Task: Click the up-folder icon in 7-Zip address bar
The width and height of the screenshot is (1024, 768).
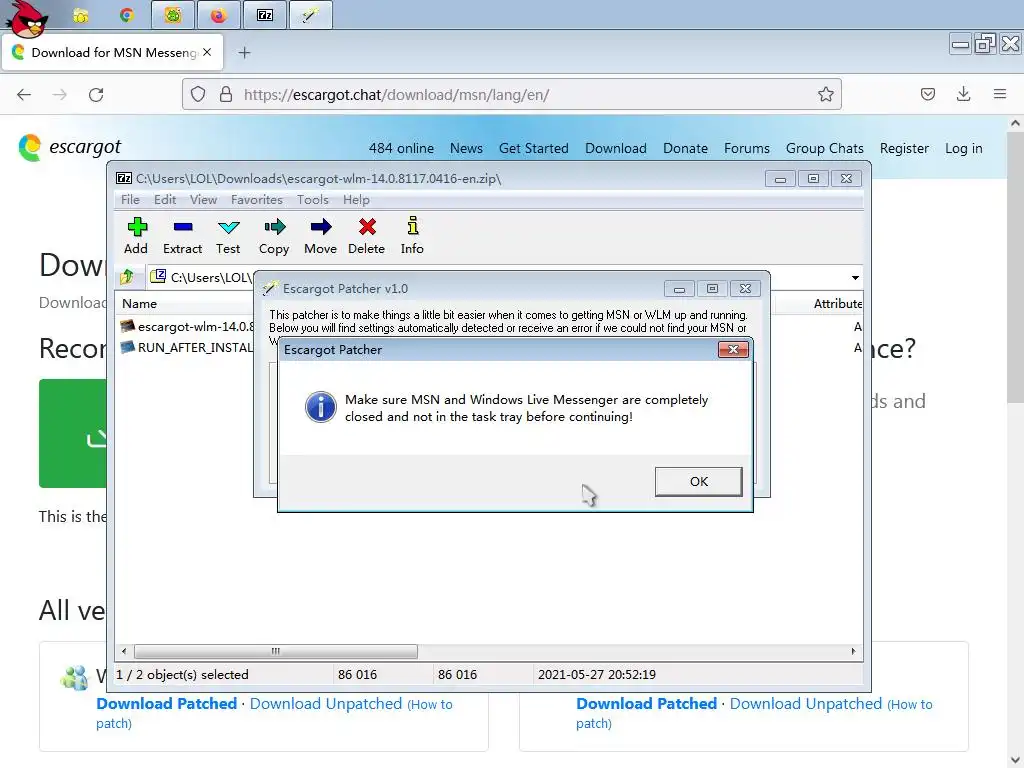Action: pyautogui.click(x=127, y=277)
